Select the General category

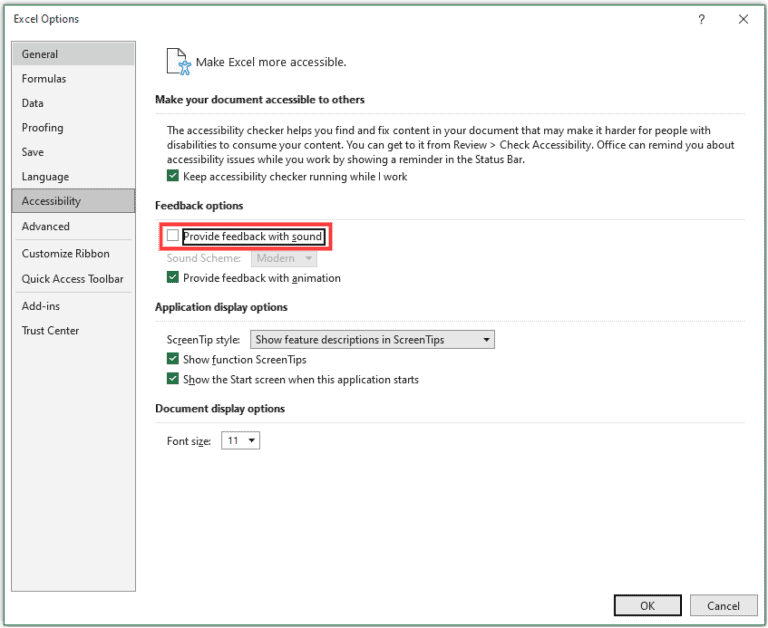pos(73,54)
